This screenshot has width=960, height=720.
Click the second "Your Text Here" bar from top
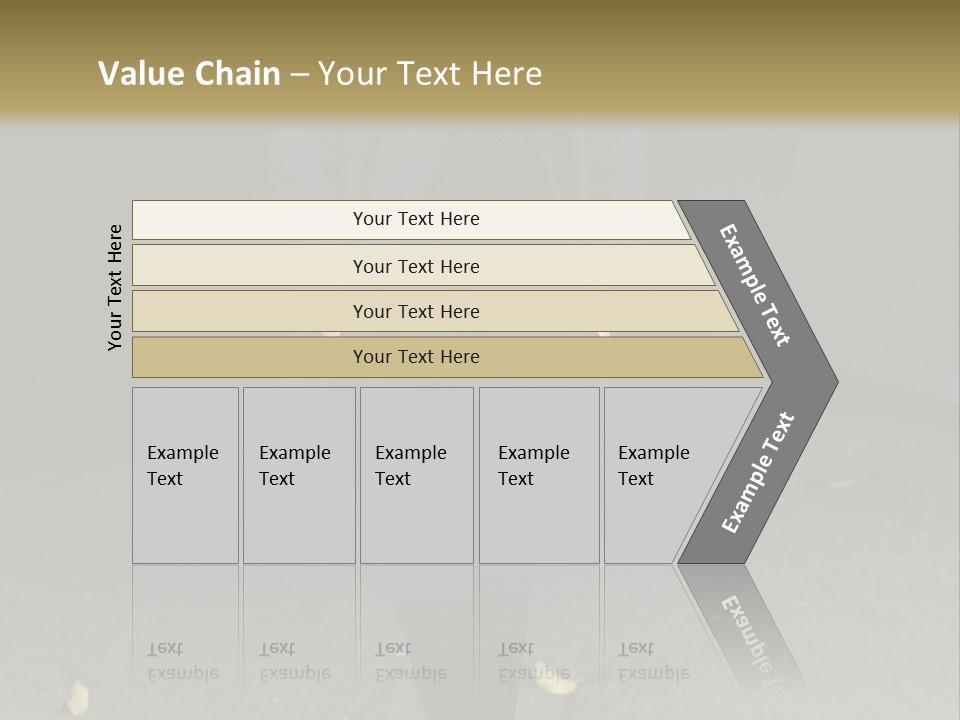[416, 266]
